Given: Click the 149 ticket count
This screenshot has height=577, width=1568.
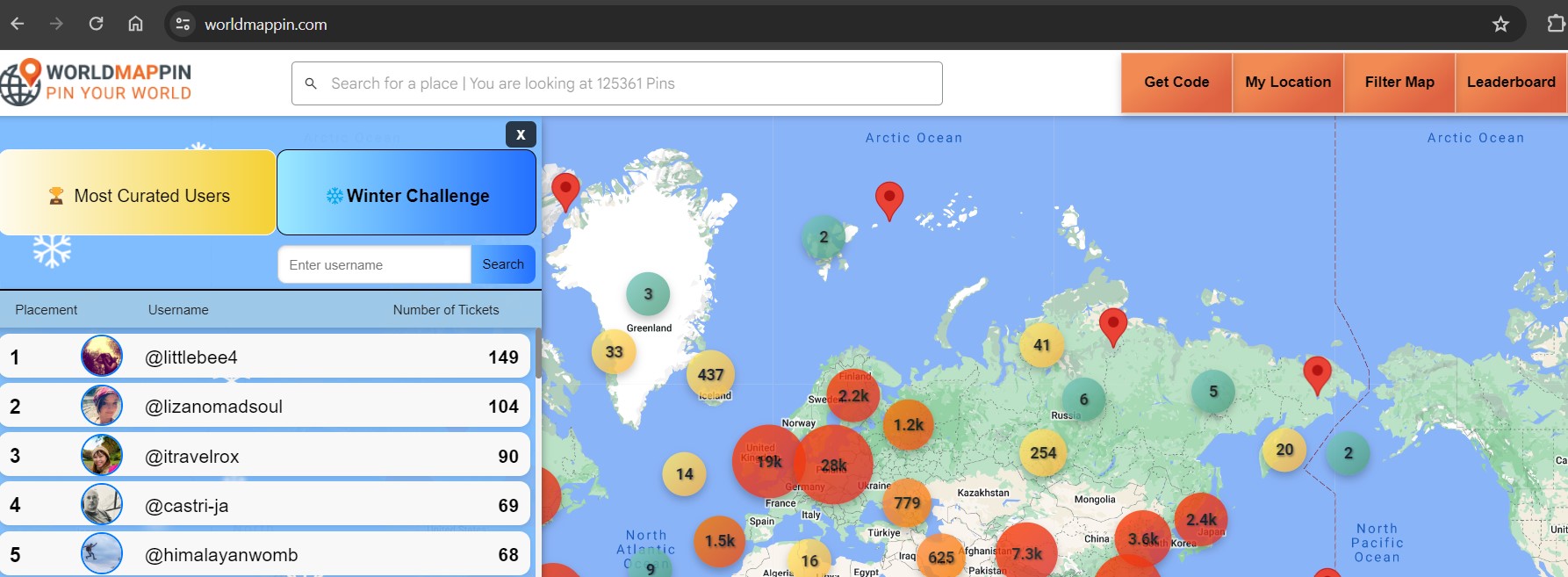Looking at the screenshot, I should click(x=503, y=357).
